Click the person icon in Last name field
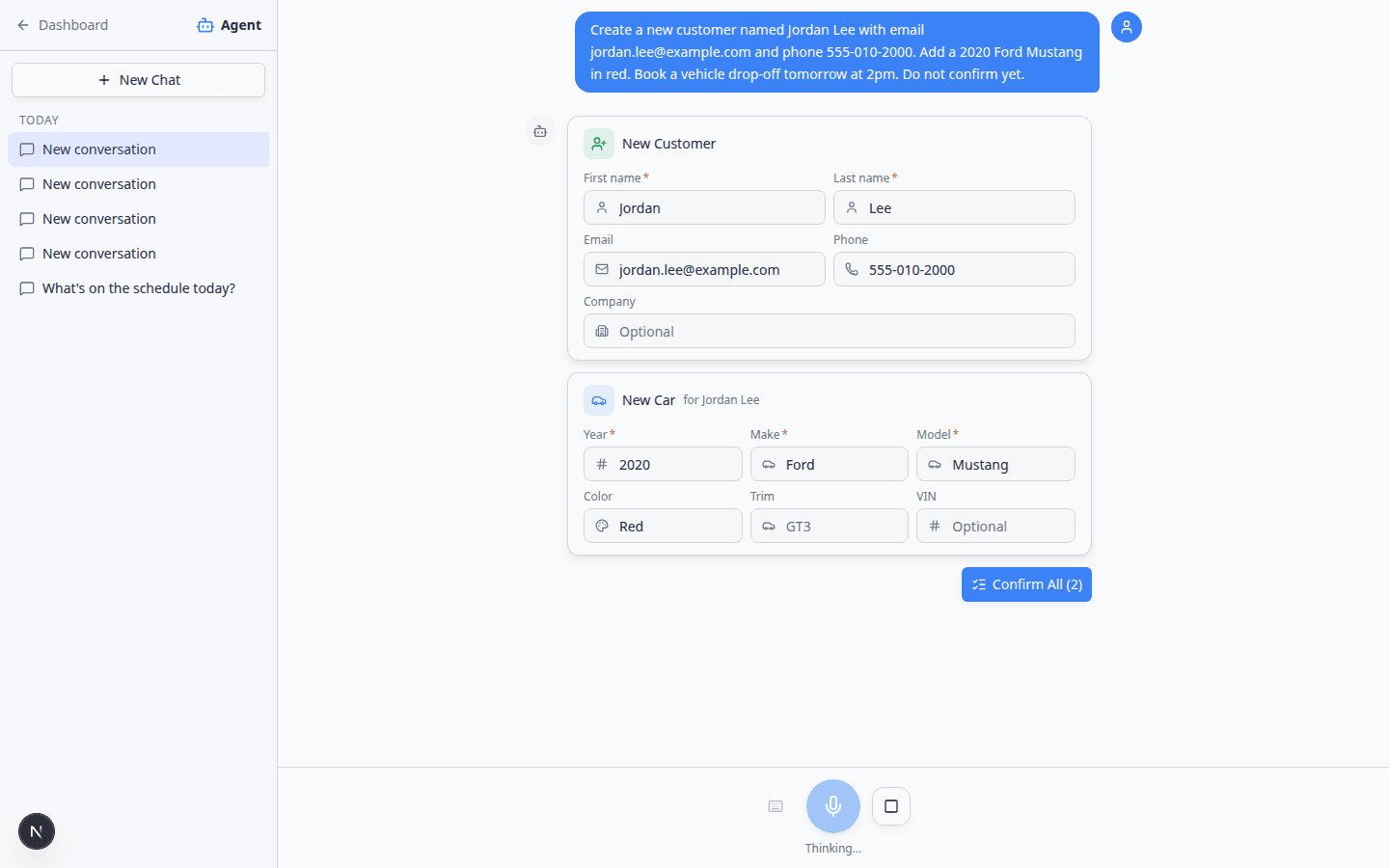Screen dimensions: 1389x868 [x=852, y=207]
